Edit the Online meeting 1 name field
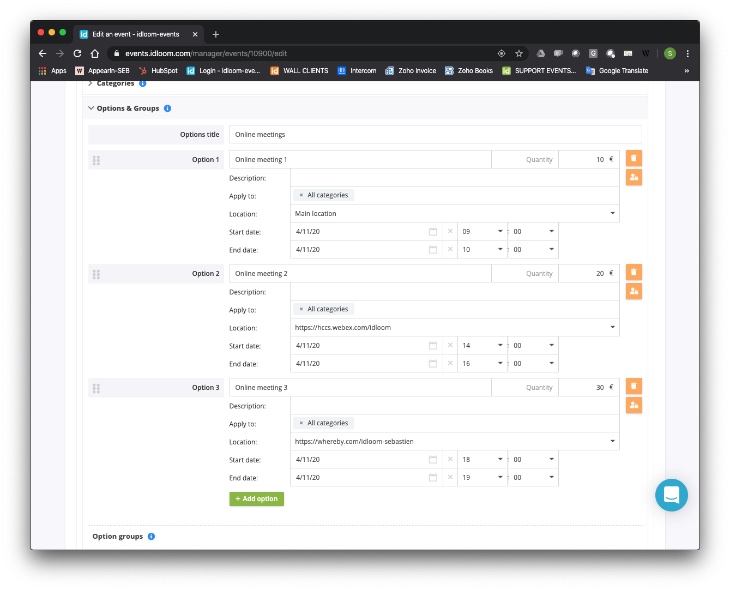The height and width of the screenshot is (590, 730). click(x=360, y=159)
